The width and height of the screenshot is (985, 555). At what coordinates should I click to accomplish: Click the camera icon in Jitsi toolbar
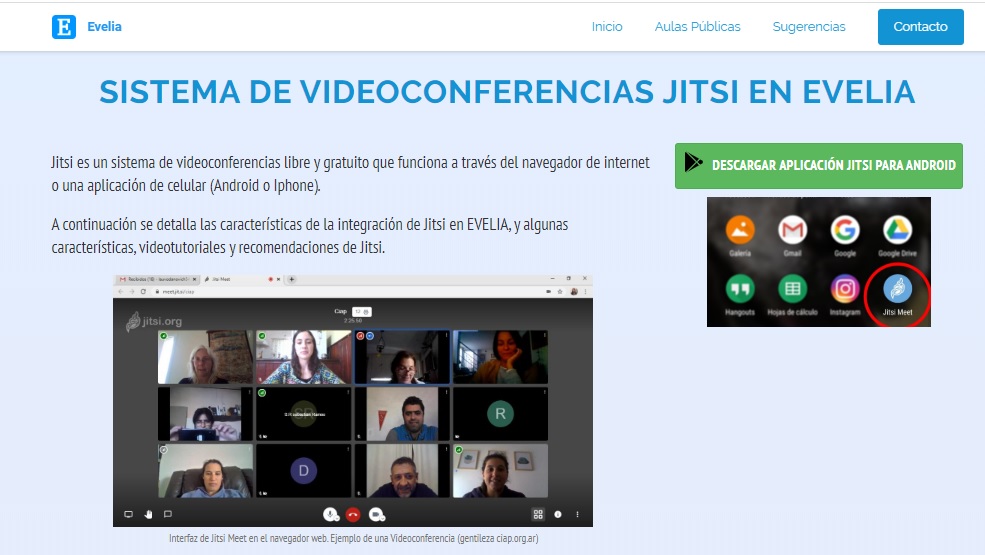376,515
